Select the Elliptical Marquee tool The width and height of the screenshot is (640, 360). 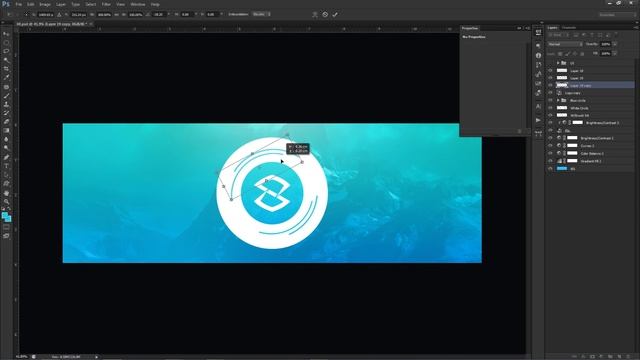pos(6,42)
